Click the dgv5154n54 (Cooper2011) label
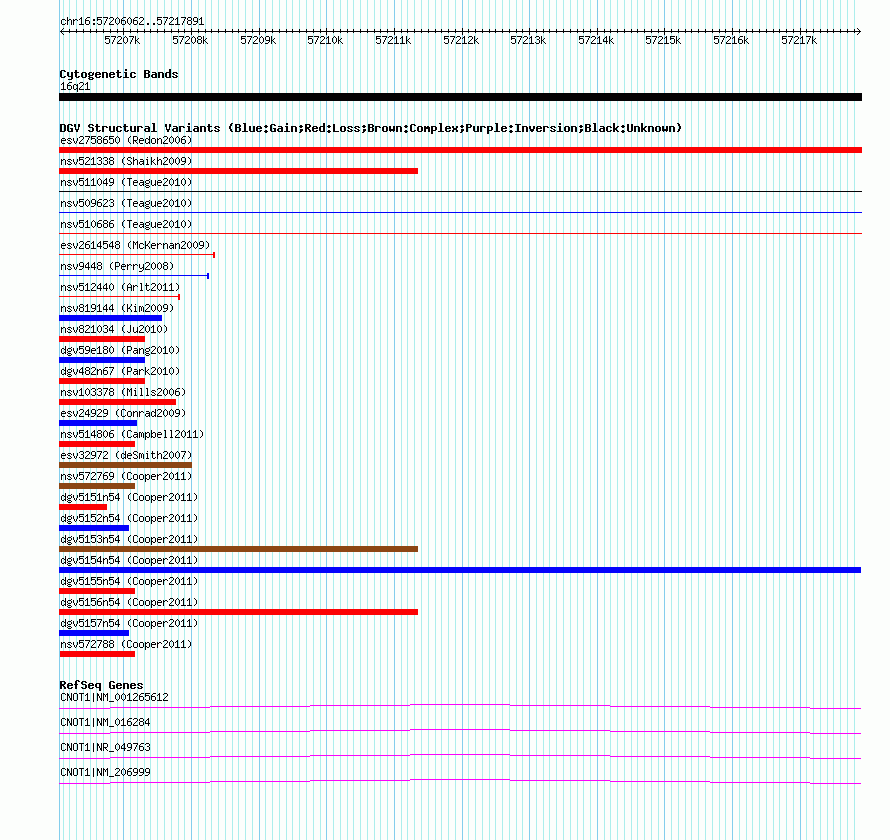Screen dimensions: 890x840 pyautogui.click(x=129, y=560)
